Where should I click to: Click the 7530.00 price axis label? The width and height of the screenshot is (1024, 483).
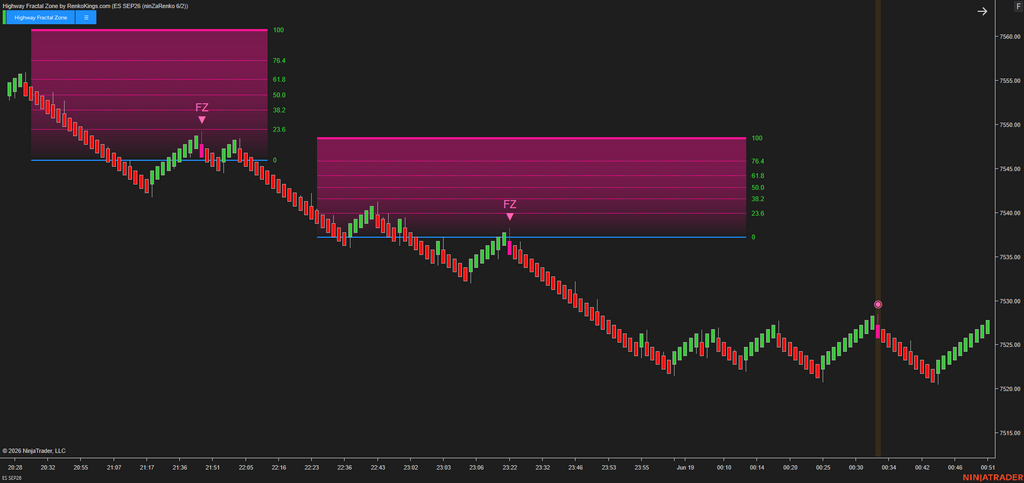tap(1010, 302)
